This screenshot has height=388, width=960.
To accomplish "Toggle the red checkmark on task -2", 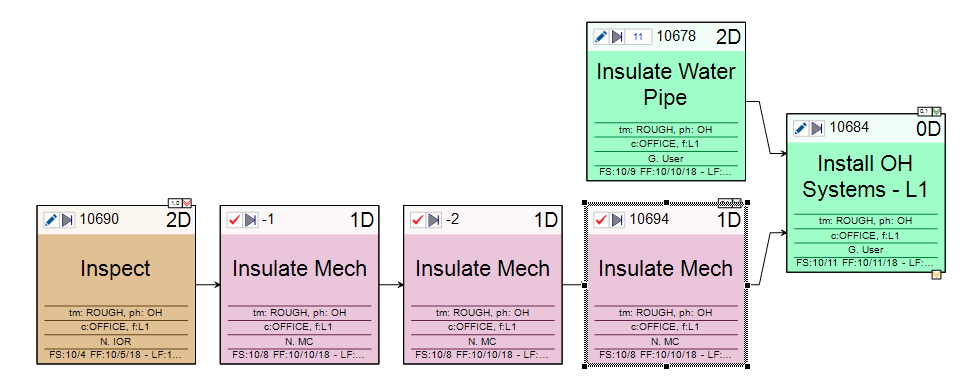I will tap(418, 220).
